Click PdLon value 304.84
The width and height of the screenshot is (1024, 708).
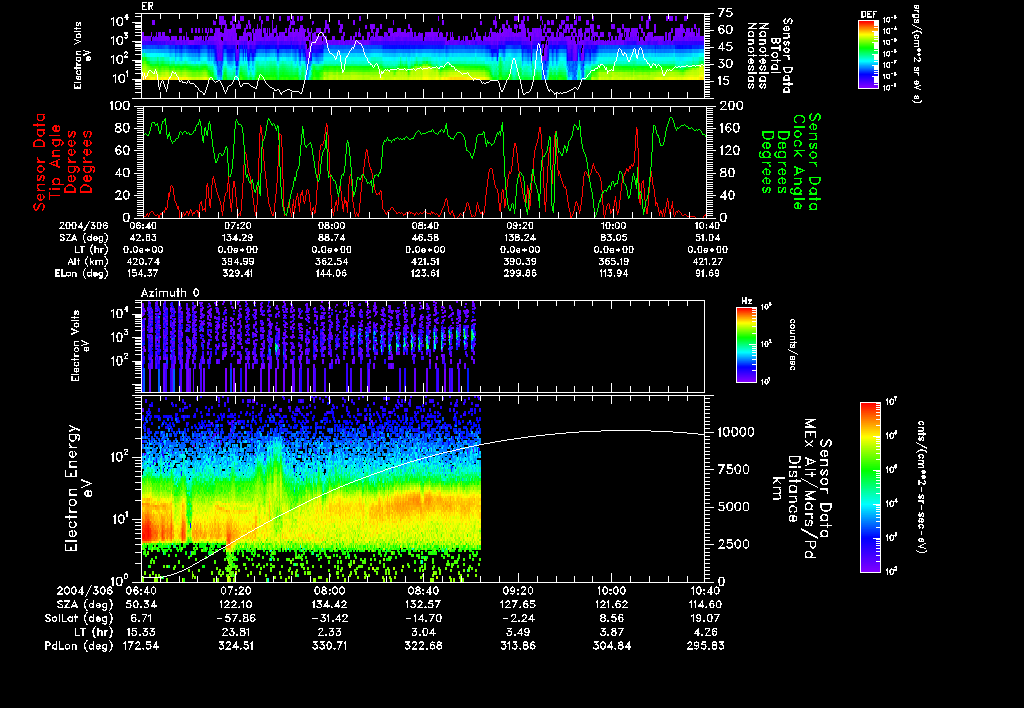[x=612, y=646]
